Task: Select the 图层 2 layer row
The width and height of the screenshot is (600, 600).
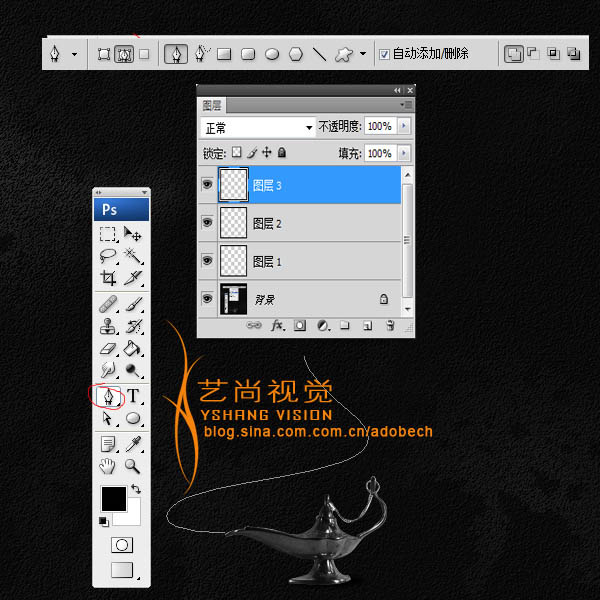Action: (x=300, y=223)
